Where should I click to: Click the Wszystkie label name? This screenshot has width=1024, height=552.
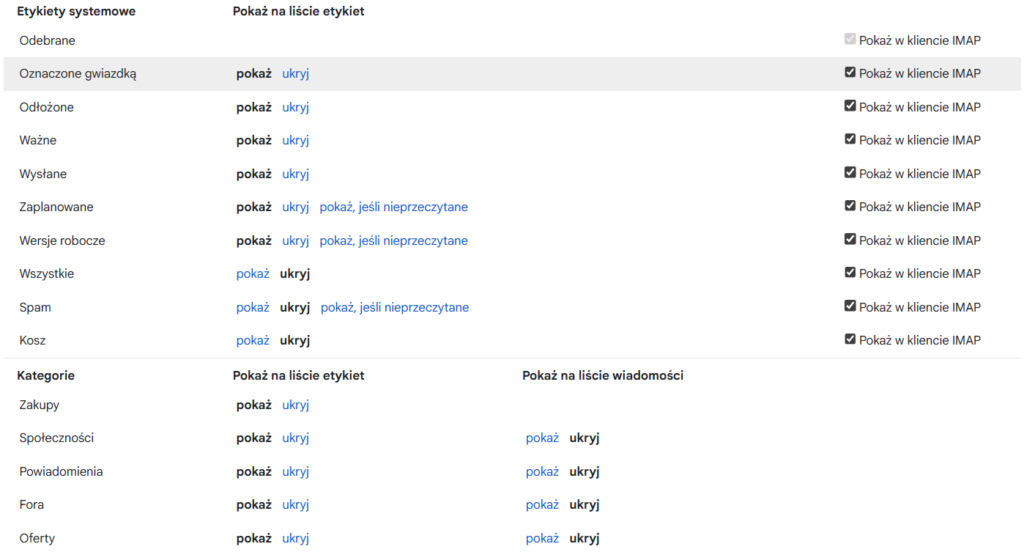(x=46, y=274)
